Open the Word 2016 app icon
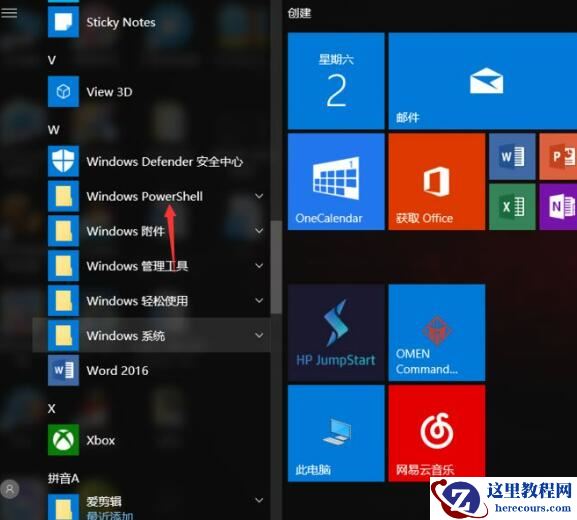 63,370
